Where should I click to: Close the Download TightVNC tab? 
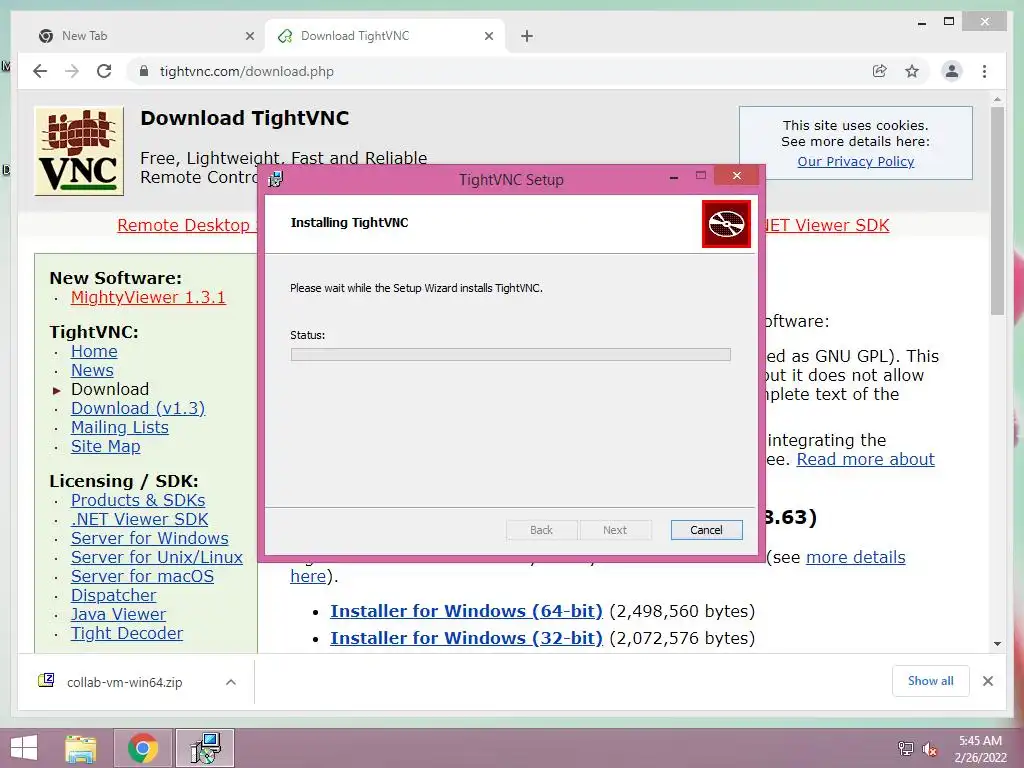click(x=488, y=36)
